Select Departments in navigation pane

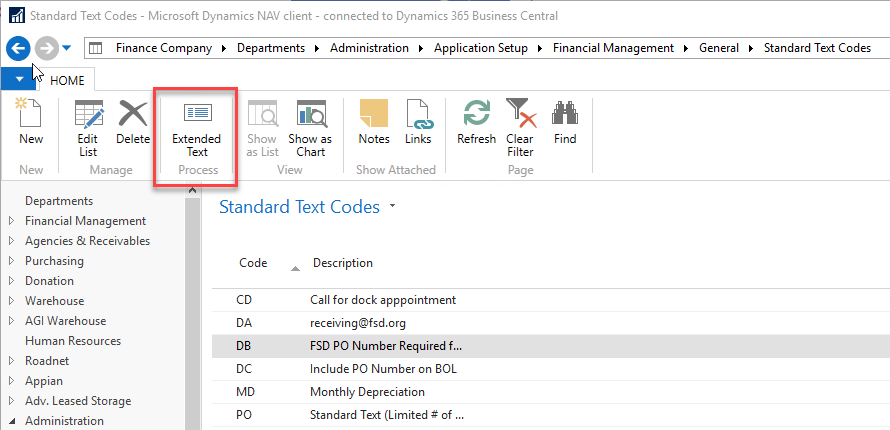(x=59, y=201)
